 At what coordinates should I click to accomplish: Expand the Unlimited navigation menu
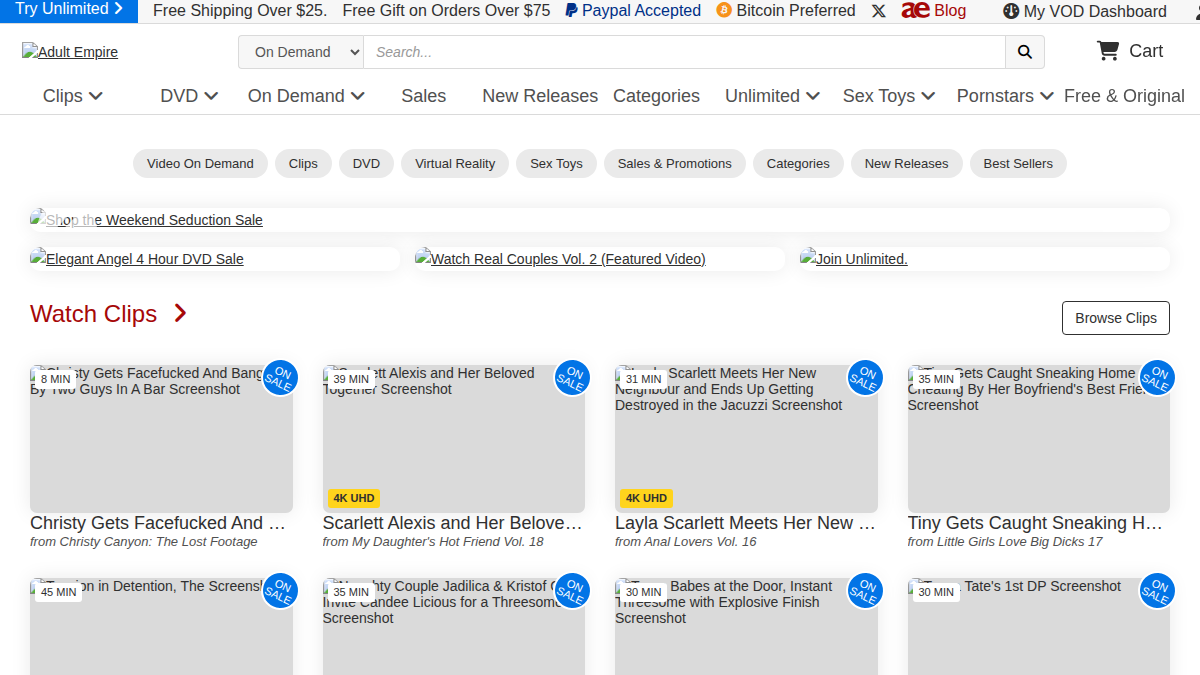(x=772, y=96)
